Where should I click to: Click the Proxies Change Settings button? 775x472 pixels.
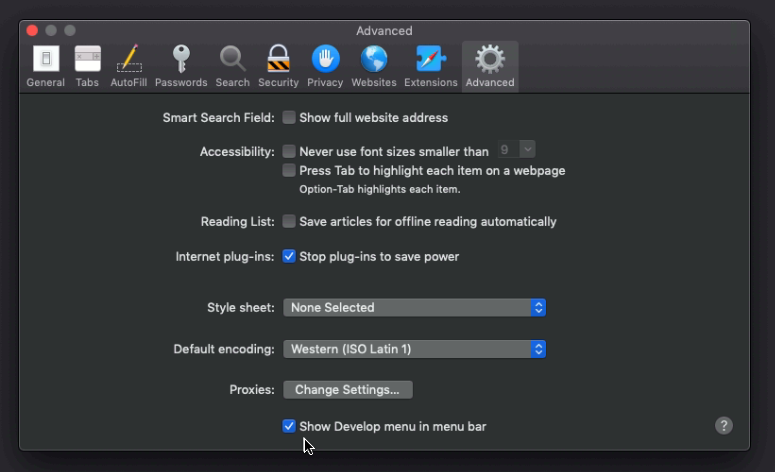pos(347,390)
